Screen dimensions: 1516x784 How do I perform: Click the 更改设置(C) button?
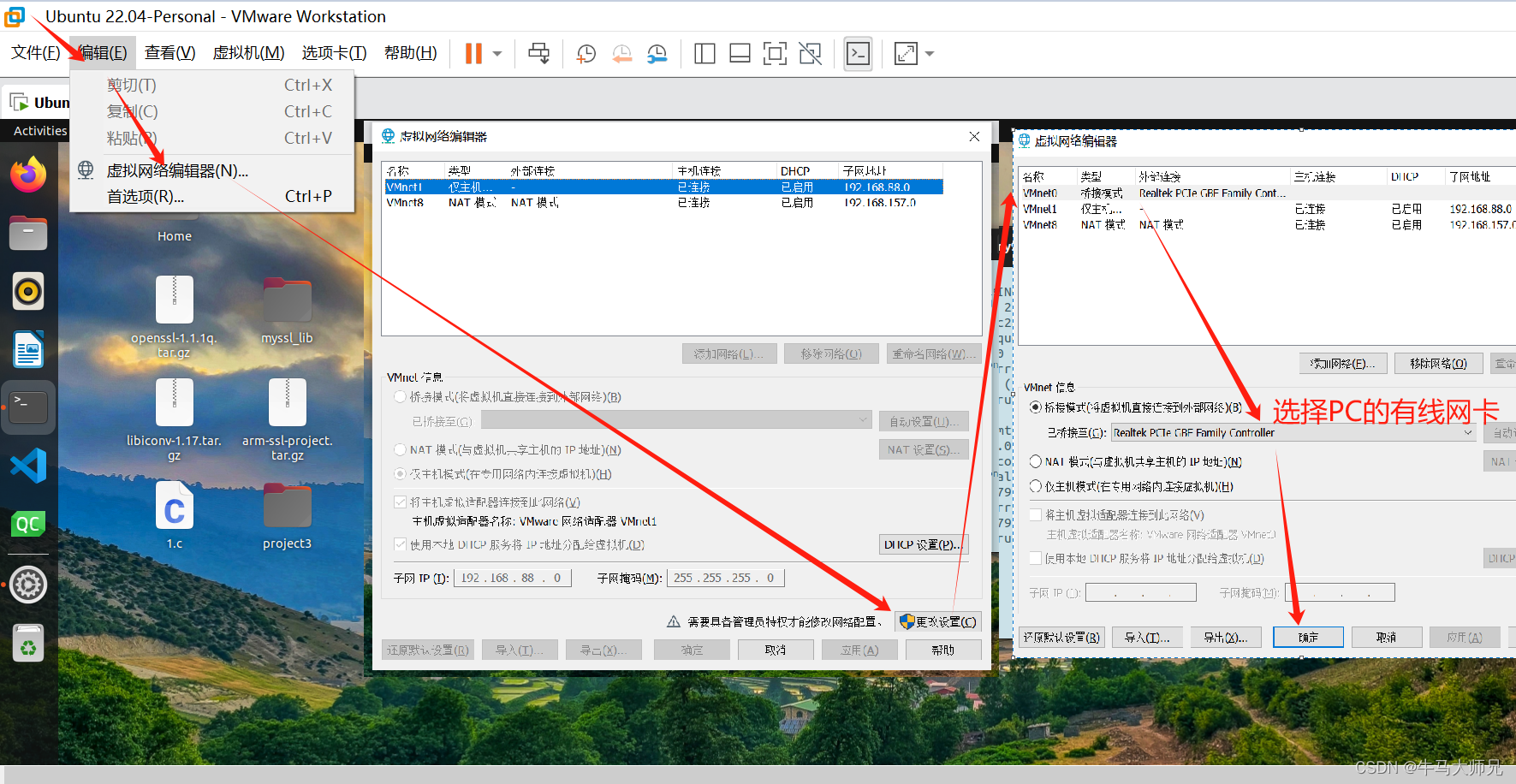[x=937, y=621]
